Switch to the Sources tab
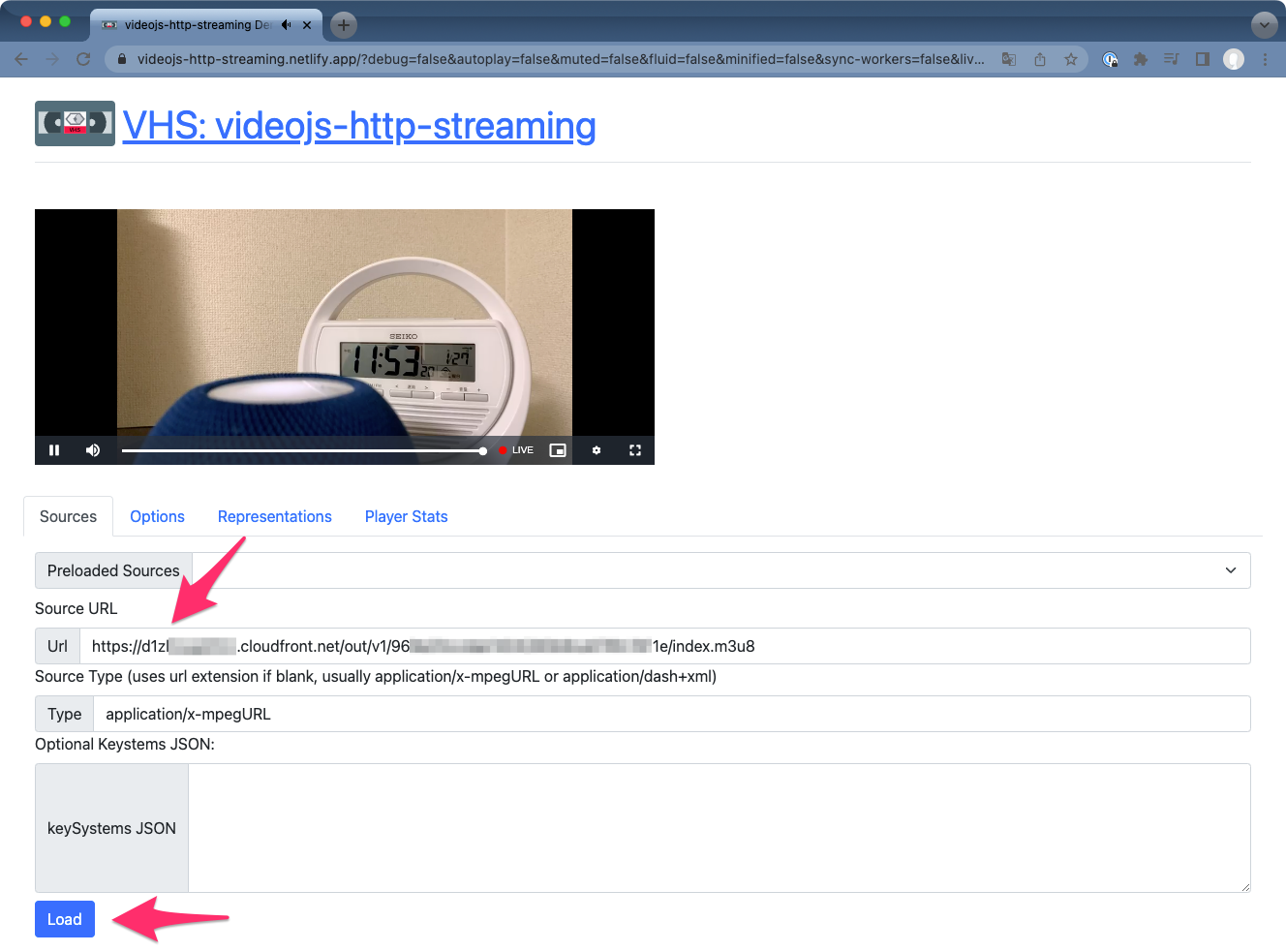 [68, 516]
